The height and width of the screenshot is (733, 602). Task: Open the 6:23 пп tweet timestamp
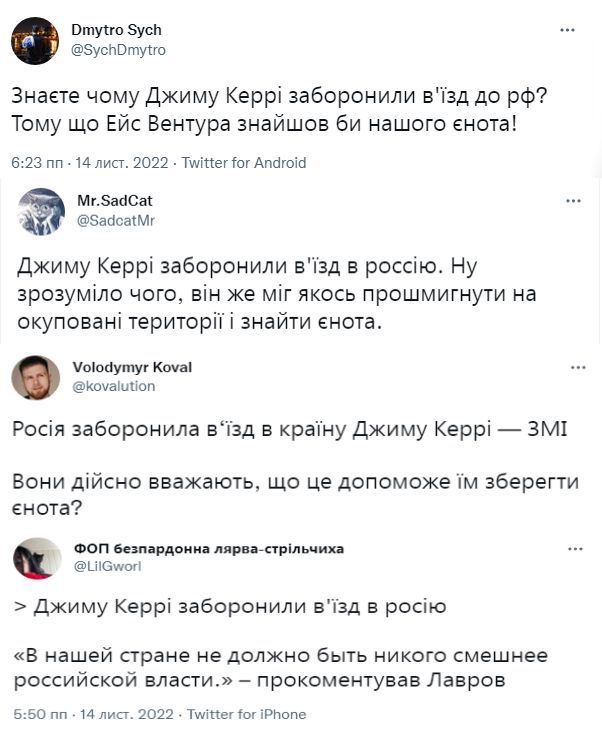pyautogui.click(x=36, y=162)
